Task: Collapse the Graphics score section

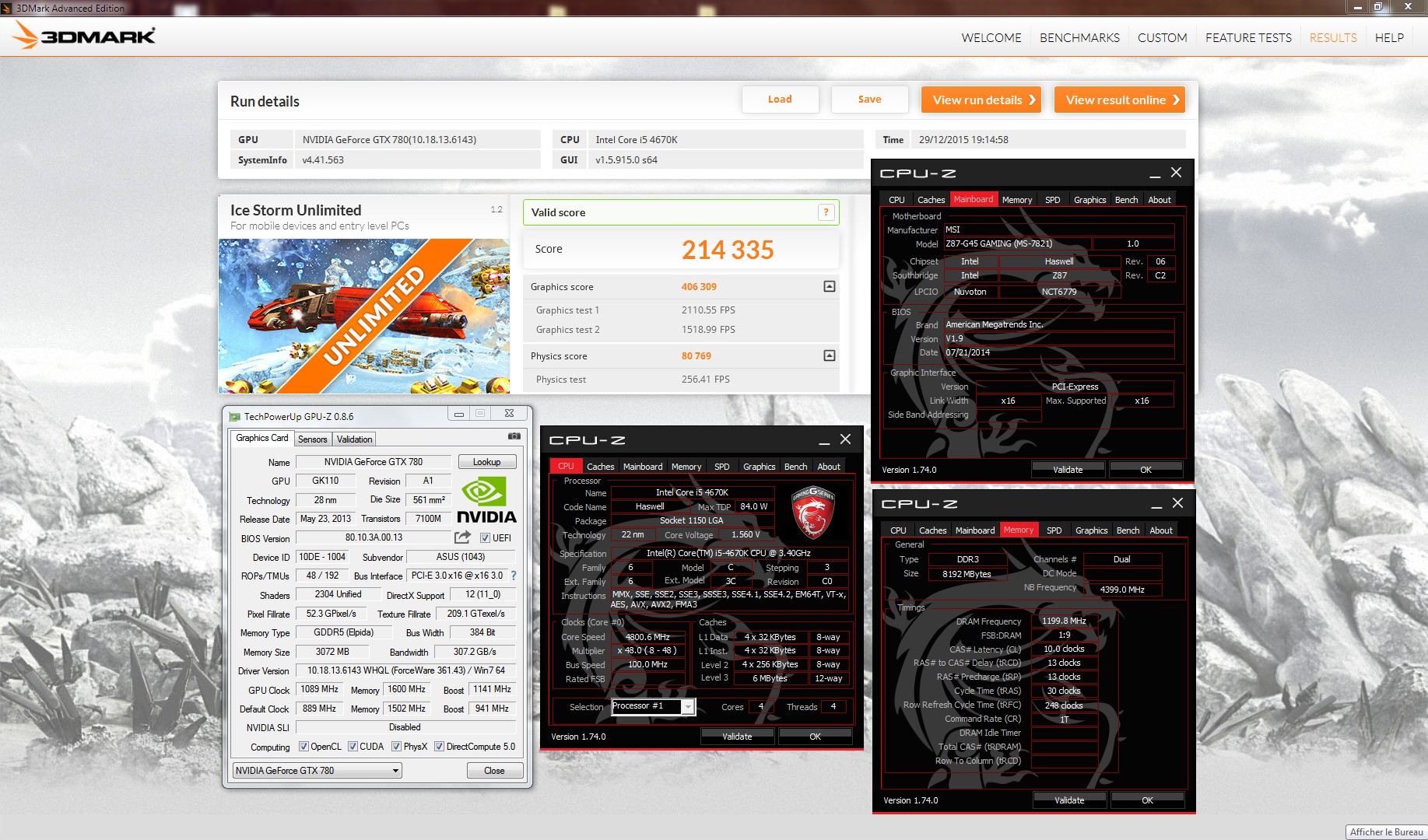Action: click(830, 286)
